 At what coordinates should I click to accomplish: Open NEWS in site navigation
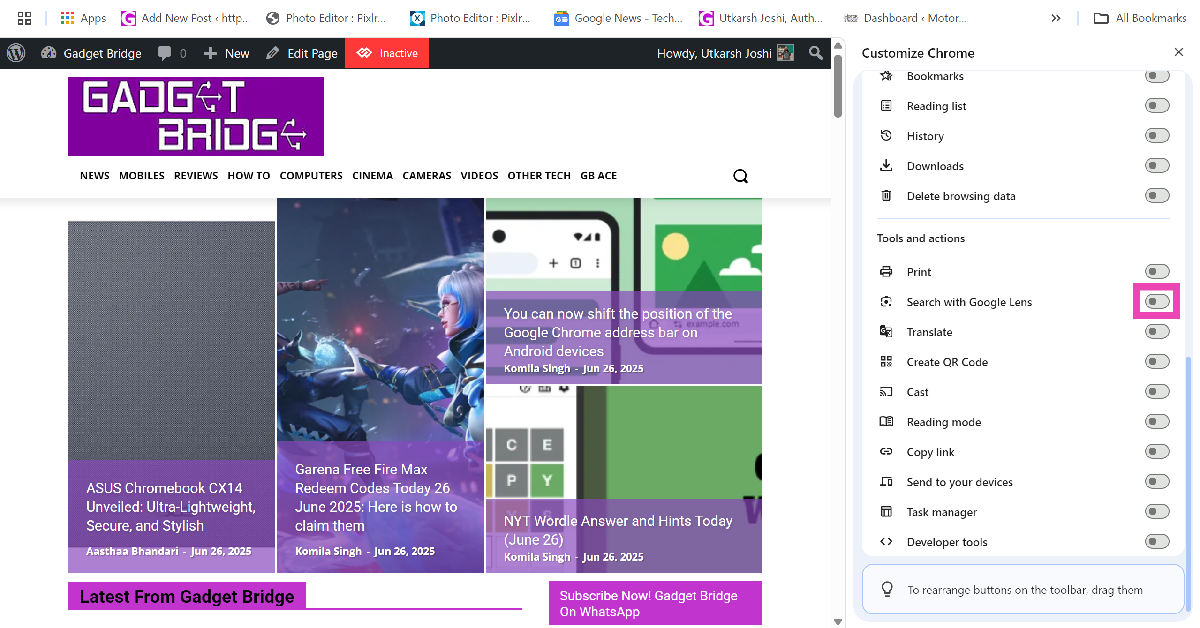coord(95,175)
